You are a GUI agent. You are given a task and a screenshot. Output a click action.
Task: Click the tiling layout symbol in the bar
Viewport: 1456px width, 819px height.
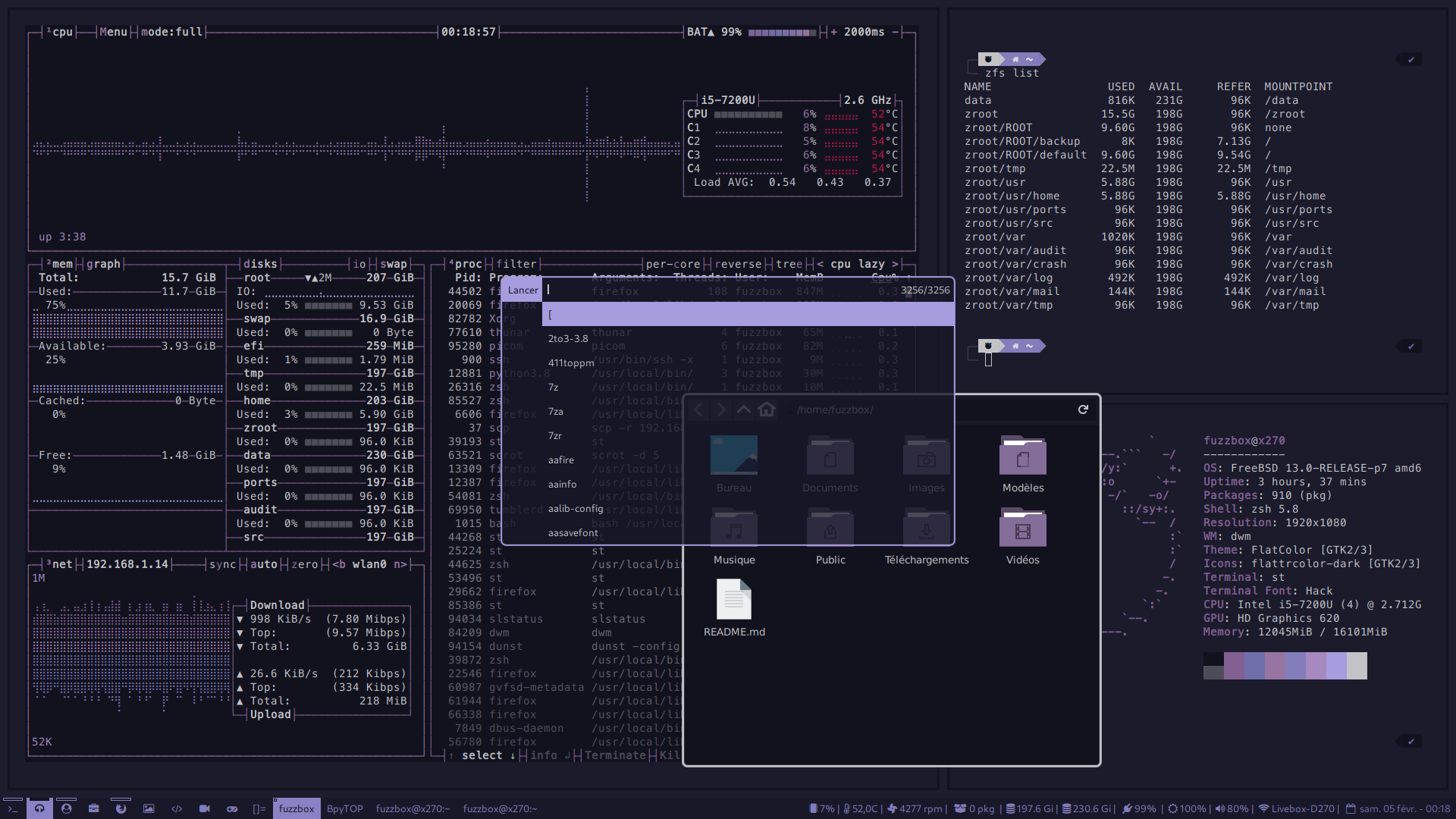coord(259,808)
